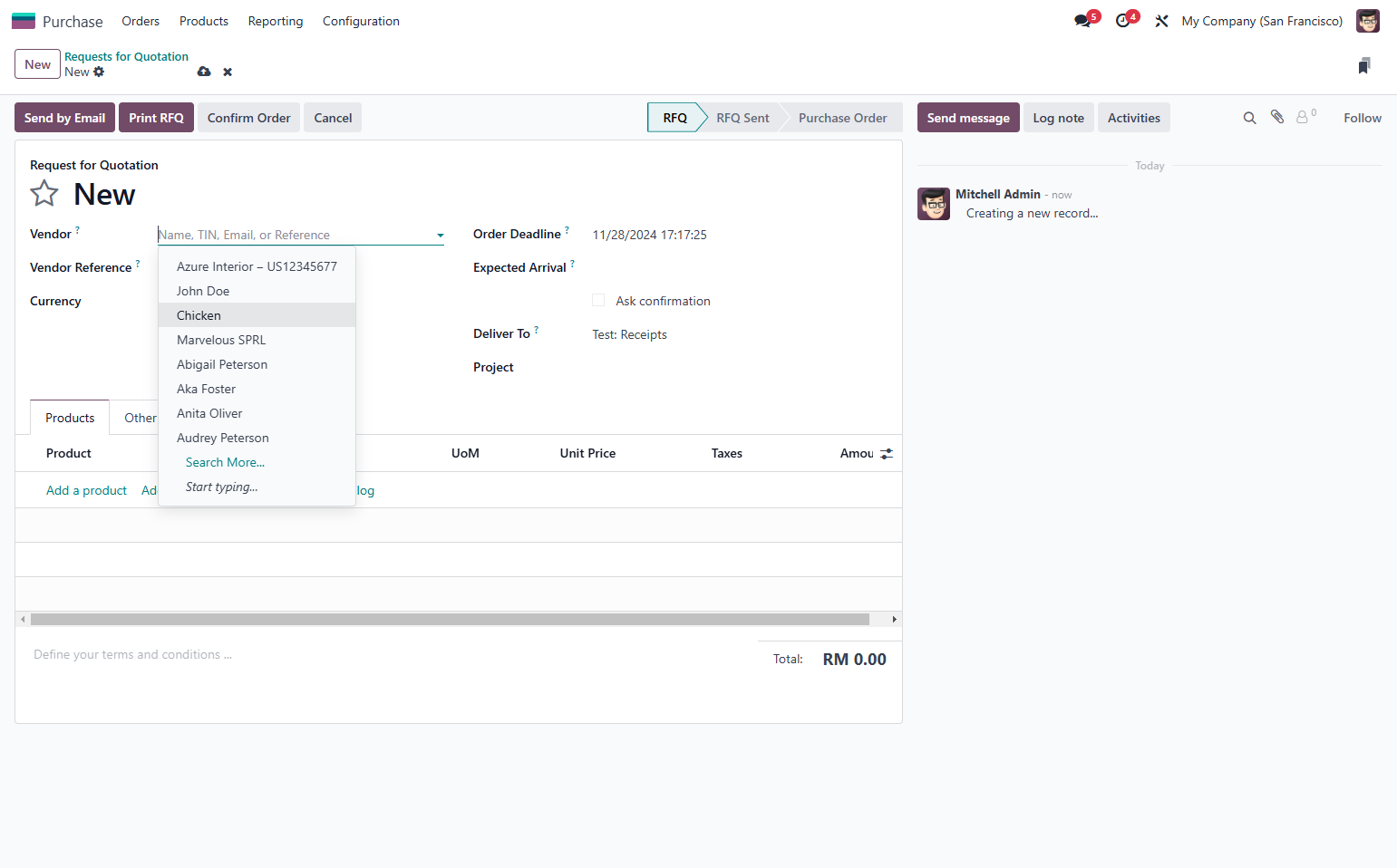The image size is (1397, 868).
Task: Mark RFQ as priority with star
Action: tap(44, 193)
